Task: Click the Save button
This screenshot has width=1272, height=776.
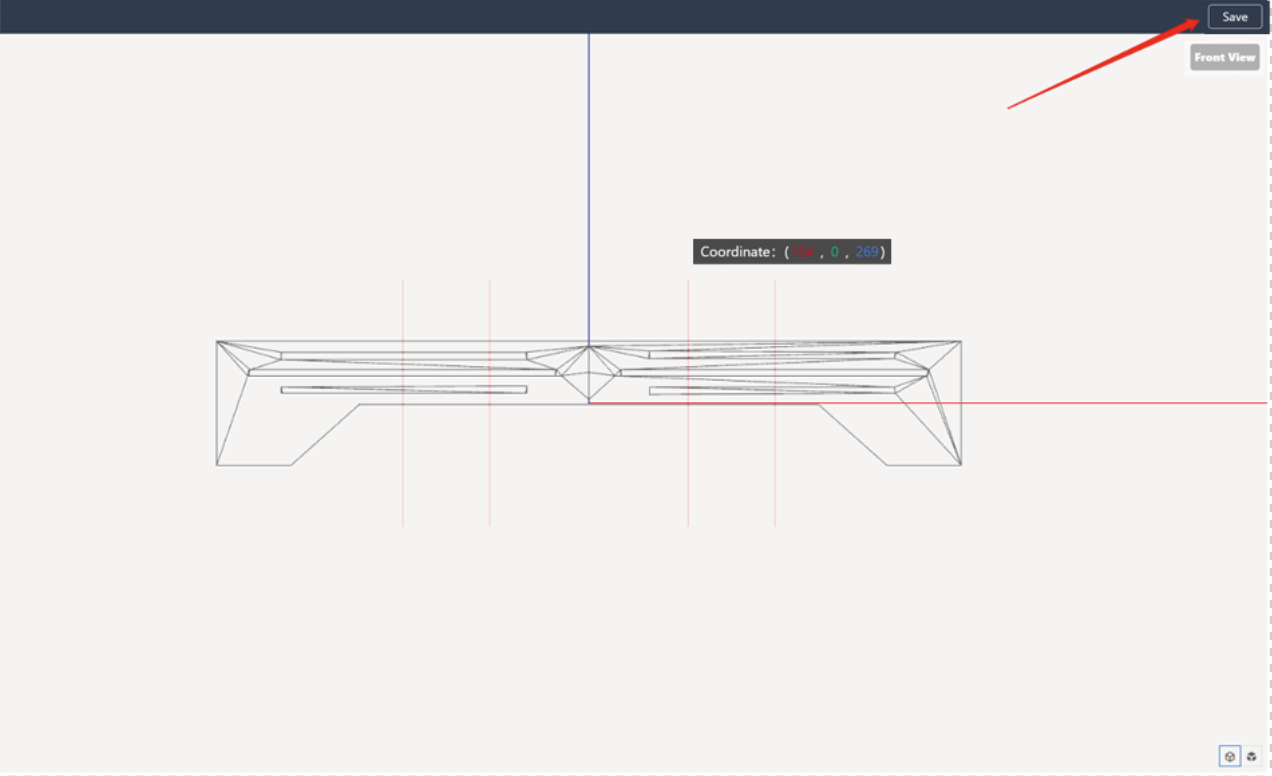Action: tap(1235, 17)
